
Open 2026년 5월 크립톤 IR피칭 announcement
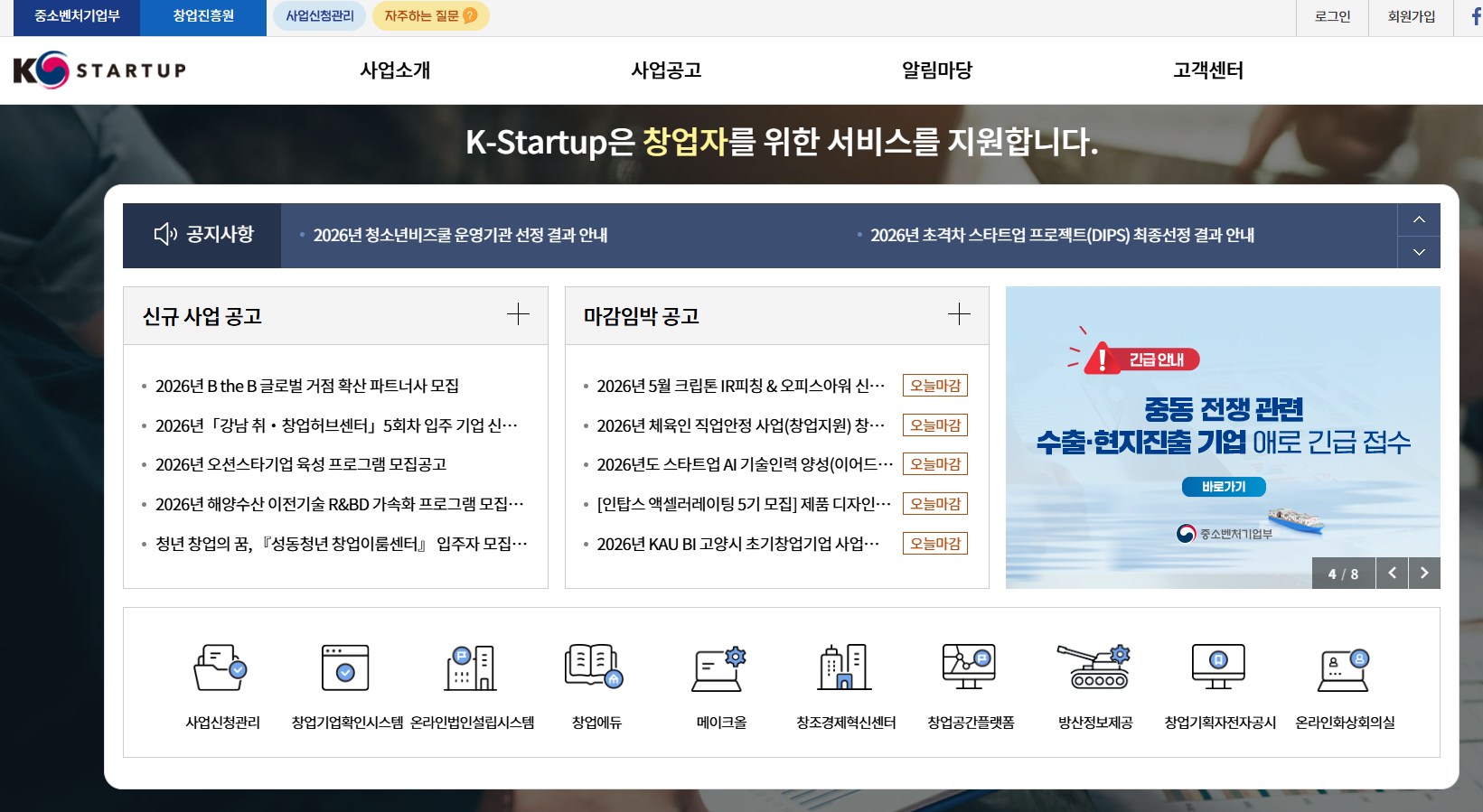[x=741, y=386]
